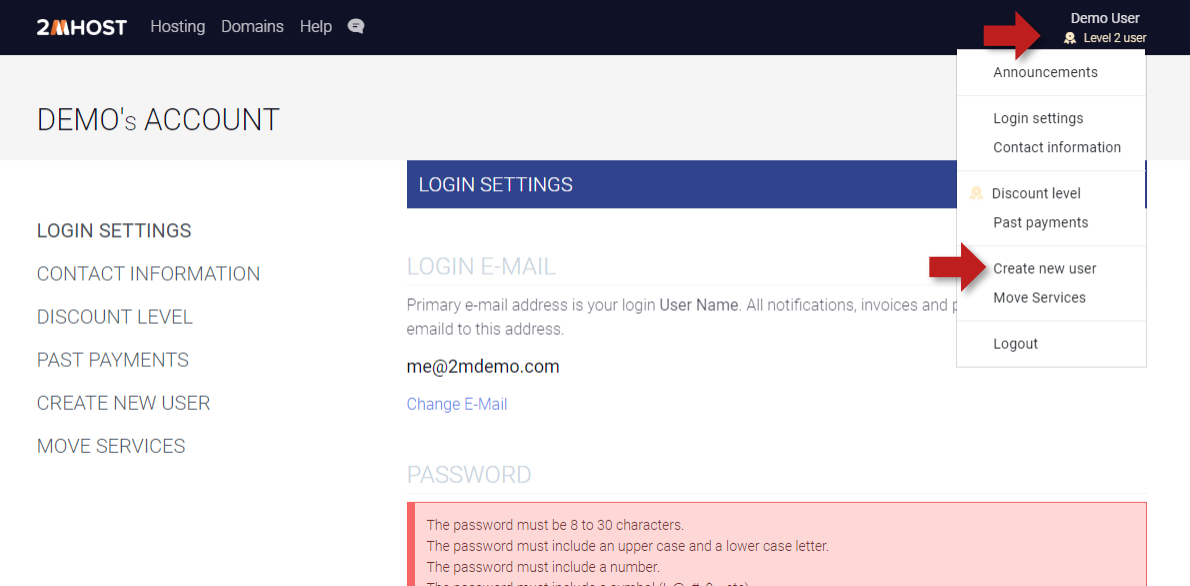Choose Create new user in dropdown
The width and height of the screenshot is (1190, 586).
1044,268
